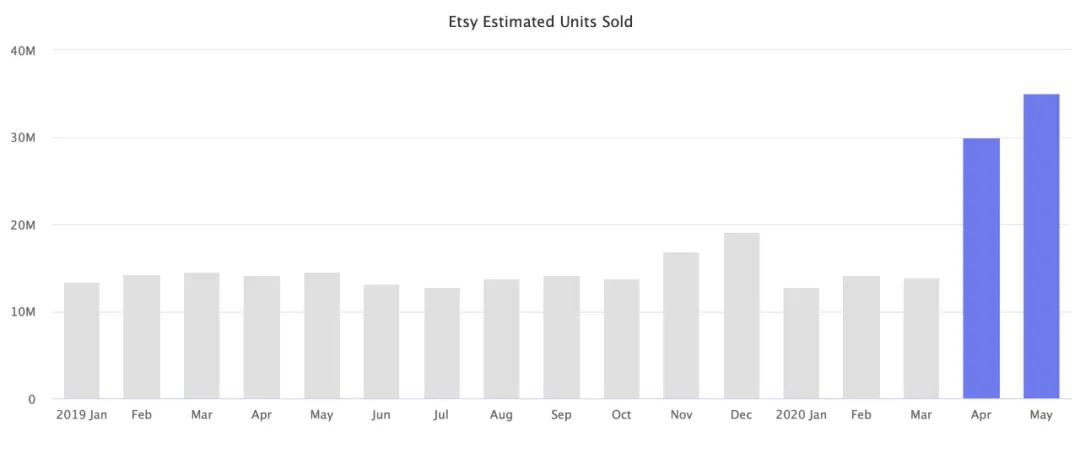This screenshot has height=454, width=1080.
Task: Click the 2020 Jan bar
Action: (x=801, y=343)
